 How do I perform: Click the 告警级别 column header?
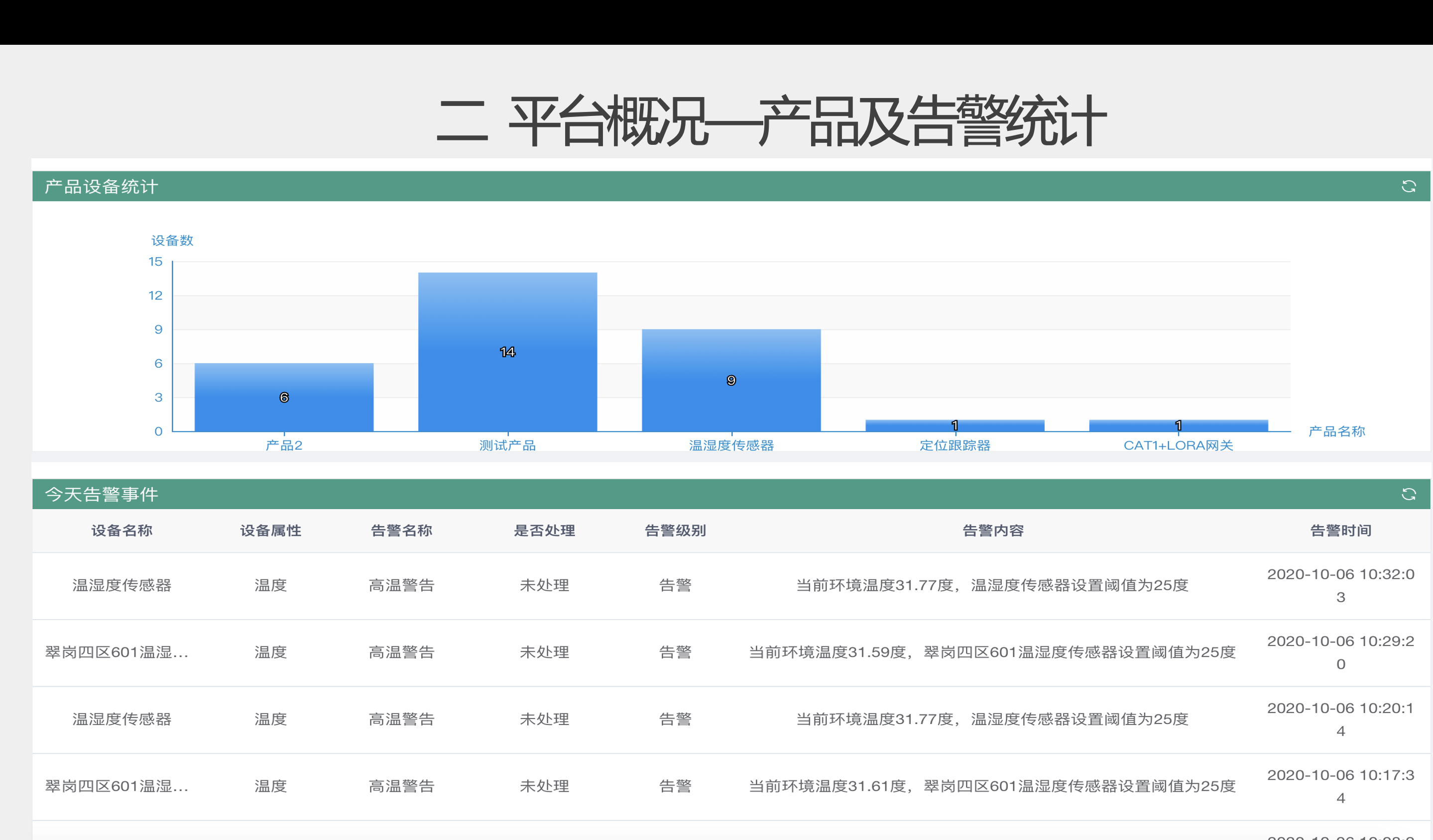pos(675,530)
